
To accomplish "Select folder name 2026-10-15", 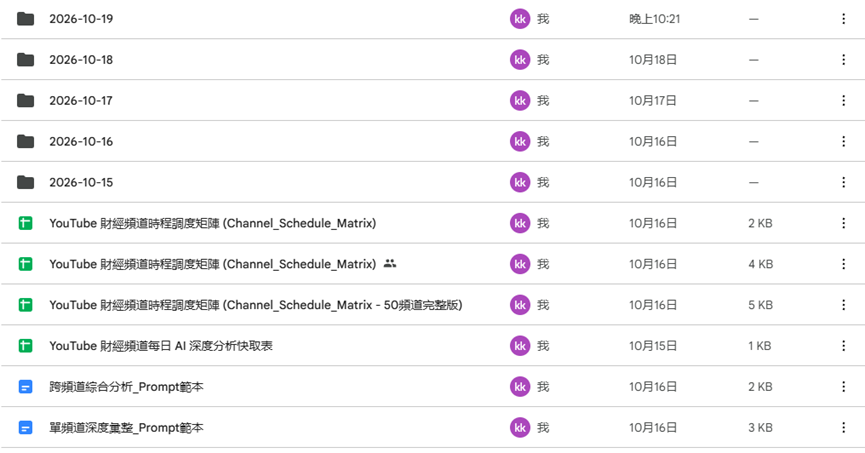I will tap(81, 182).
